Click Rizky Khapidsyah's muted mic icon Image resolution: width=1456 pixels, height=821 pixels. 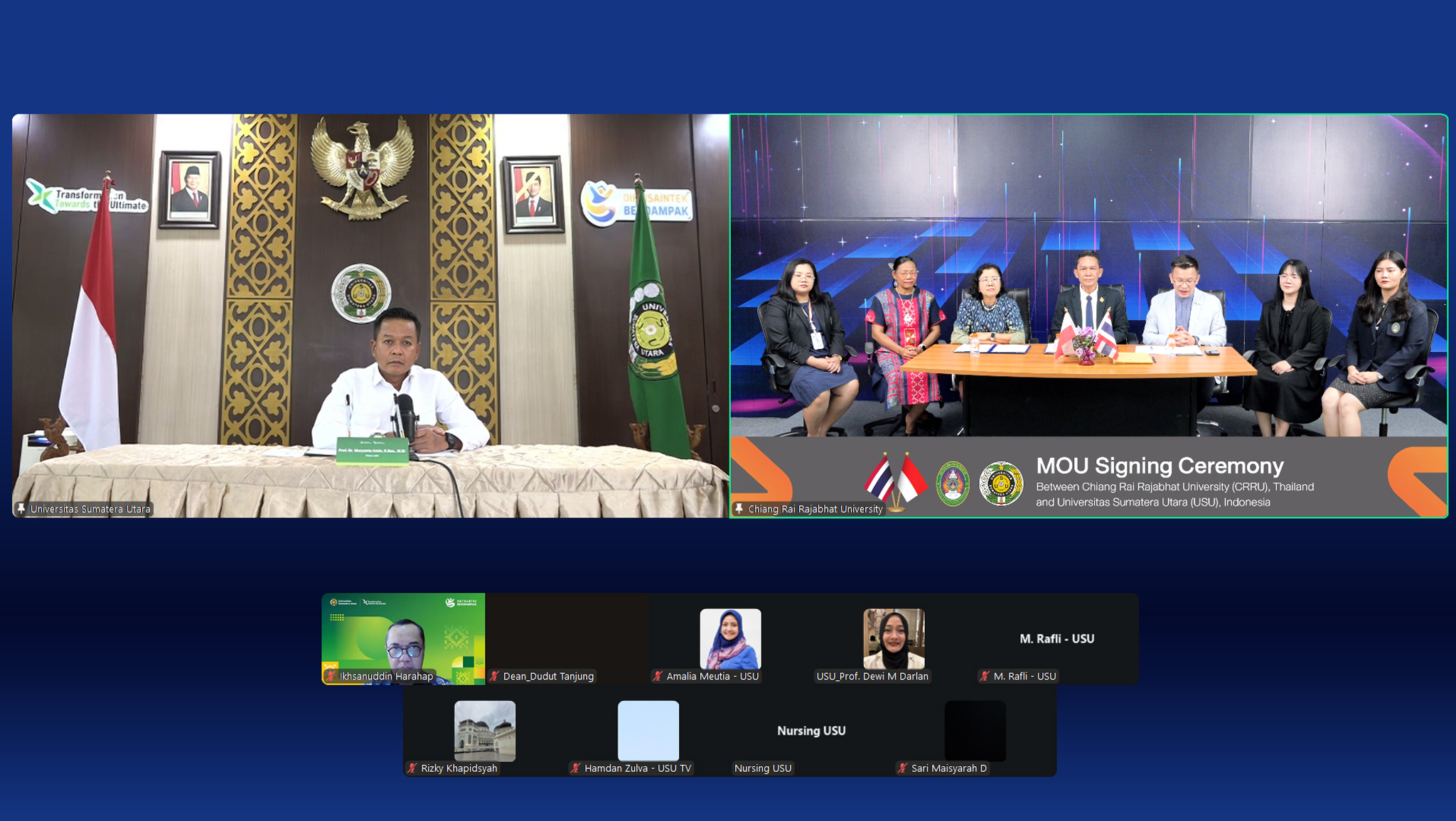pyautogui.click(x=412, y=768)
